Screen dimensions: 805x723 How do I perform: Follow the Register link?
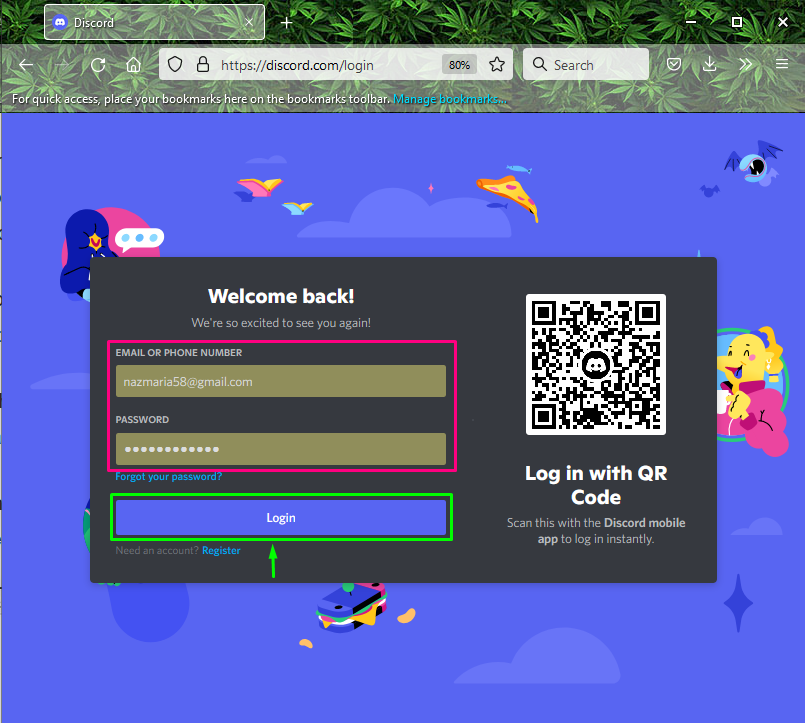221,550
